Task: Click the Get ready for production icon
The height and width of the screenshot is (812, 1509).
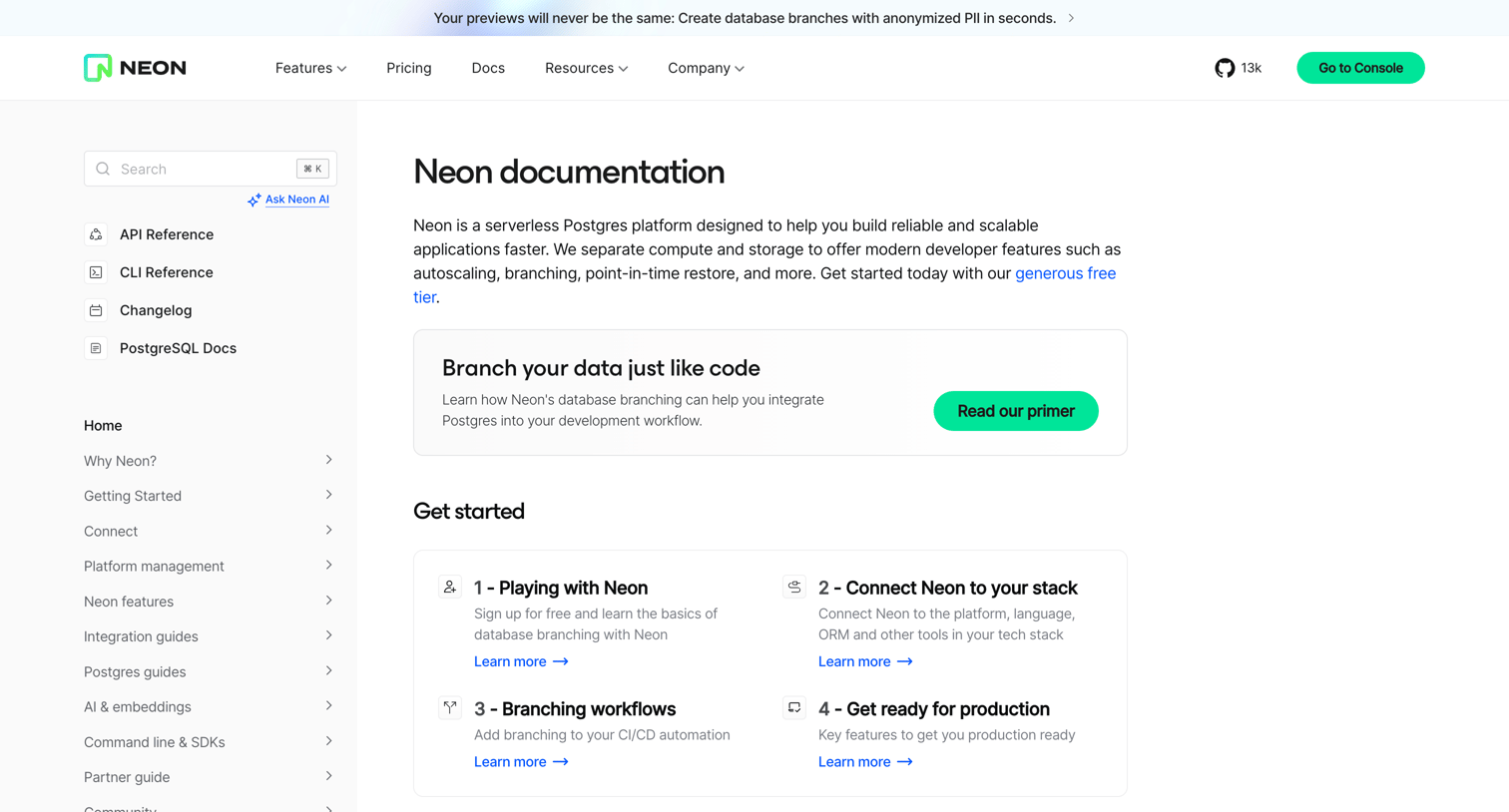Action: click(794, 707)
